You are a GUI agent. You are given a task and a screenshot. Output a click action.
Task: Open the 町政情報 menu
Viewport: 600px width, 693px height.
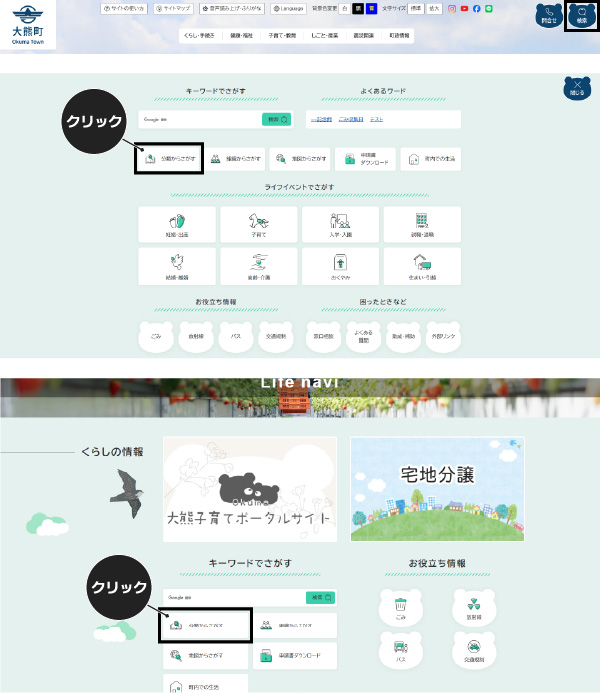(x=399, y=35)
